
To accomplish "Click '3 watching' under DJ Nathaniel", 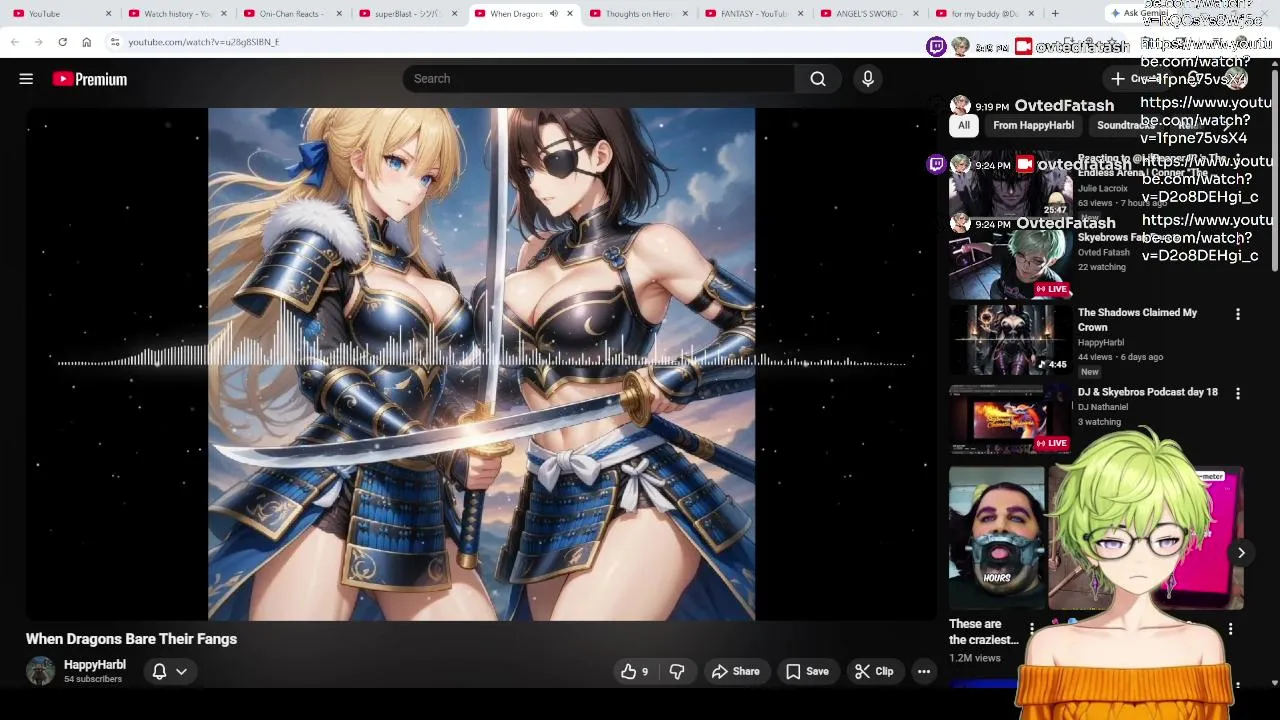I will [1099, 422].
